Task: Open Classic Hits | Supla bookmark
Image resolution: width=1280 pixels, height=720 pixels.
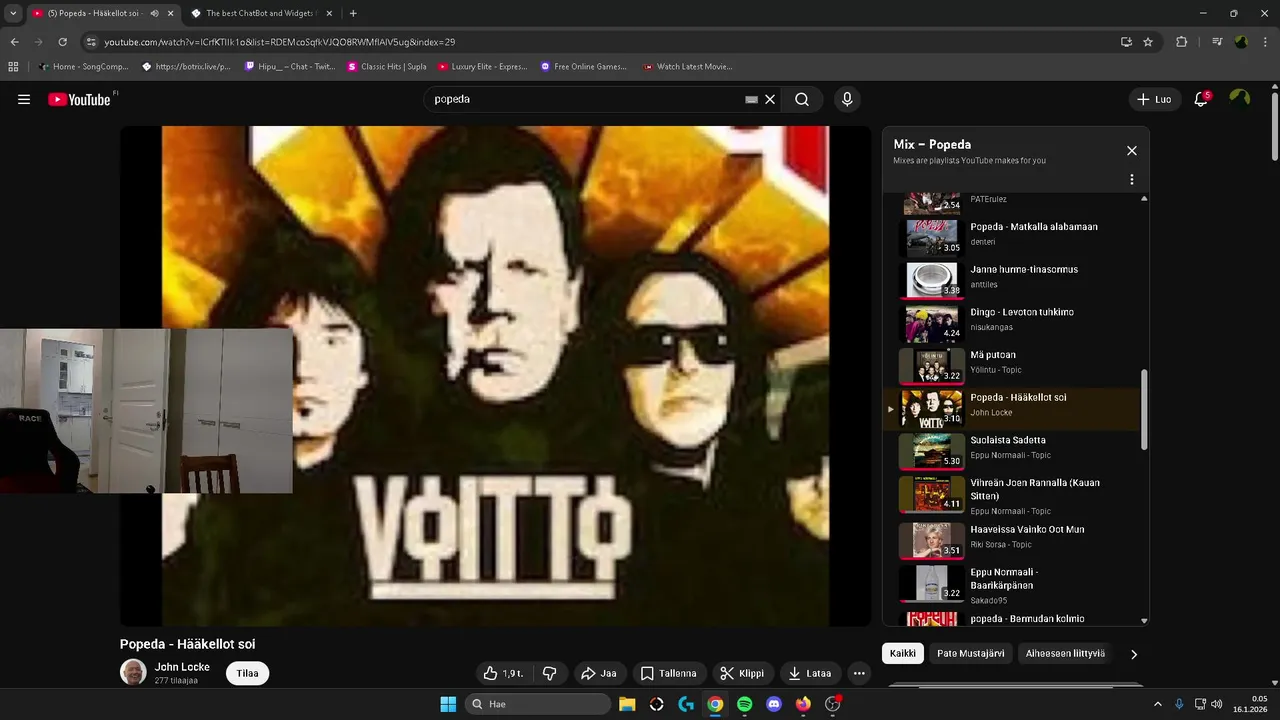Action: [x=387, y=67]
